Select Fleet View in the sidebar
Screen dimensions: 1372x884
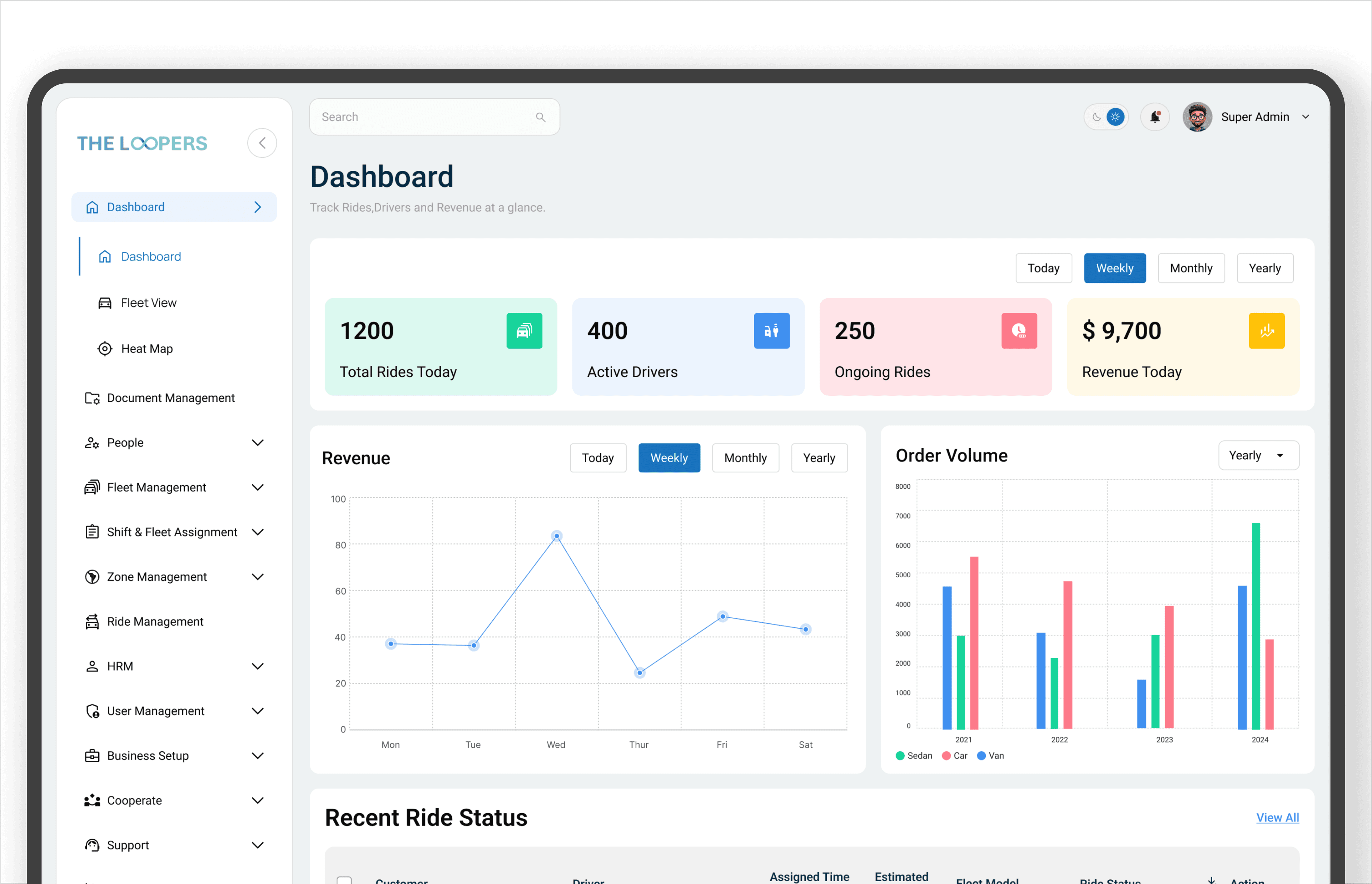click(x=148, y=302)
